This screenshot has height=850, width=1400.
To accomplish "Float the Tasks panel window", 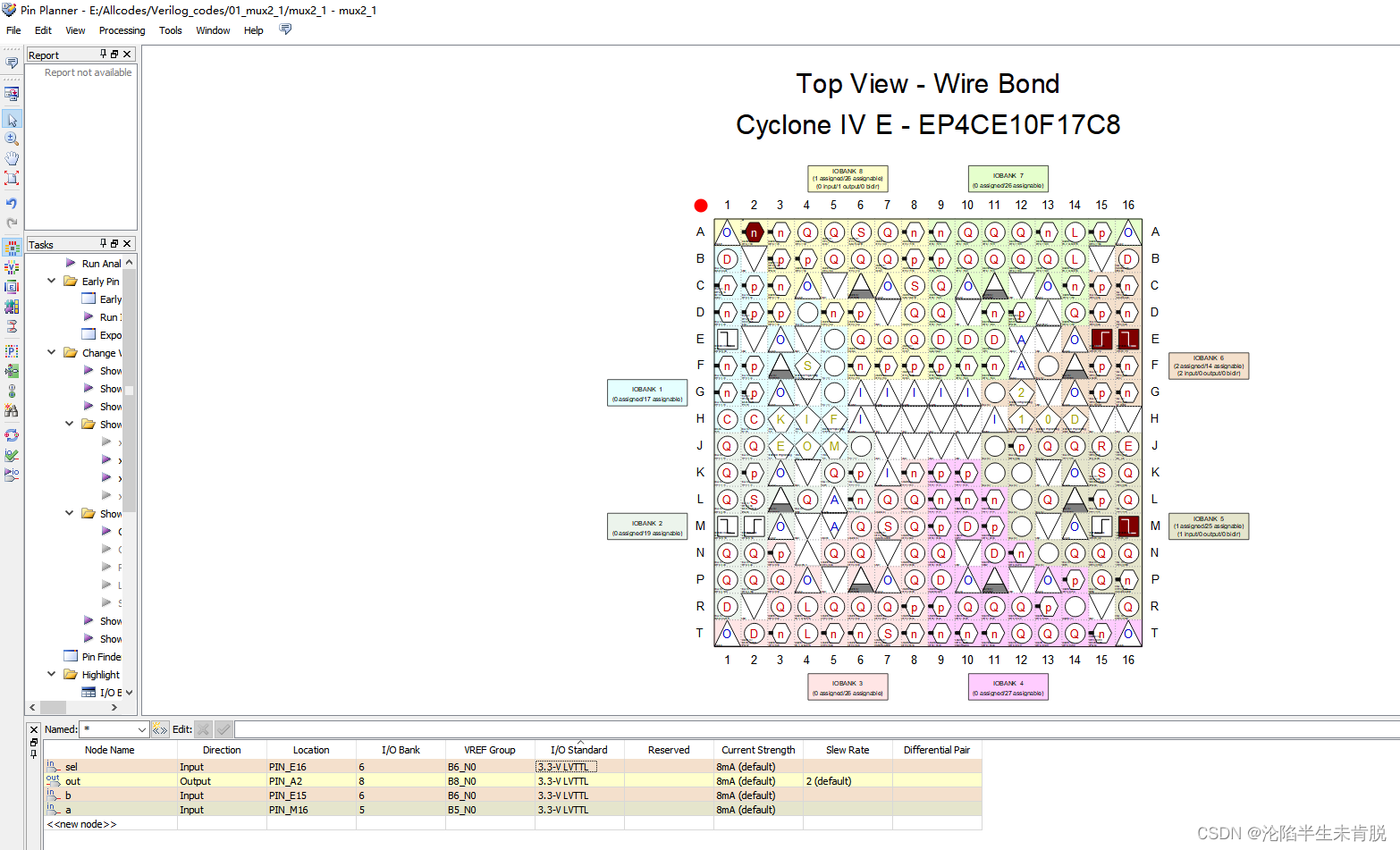I will point(114,243).
